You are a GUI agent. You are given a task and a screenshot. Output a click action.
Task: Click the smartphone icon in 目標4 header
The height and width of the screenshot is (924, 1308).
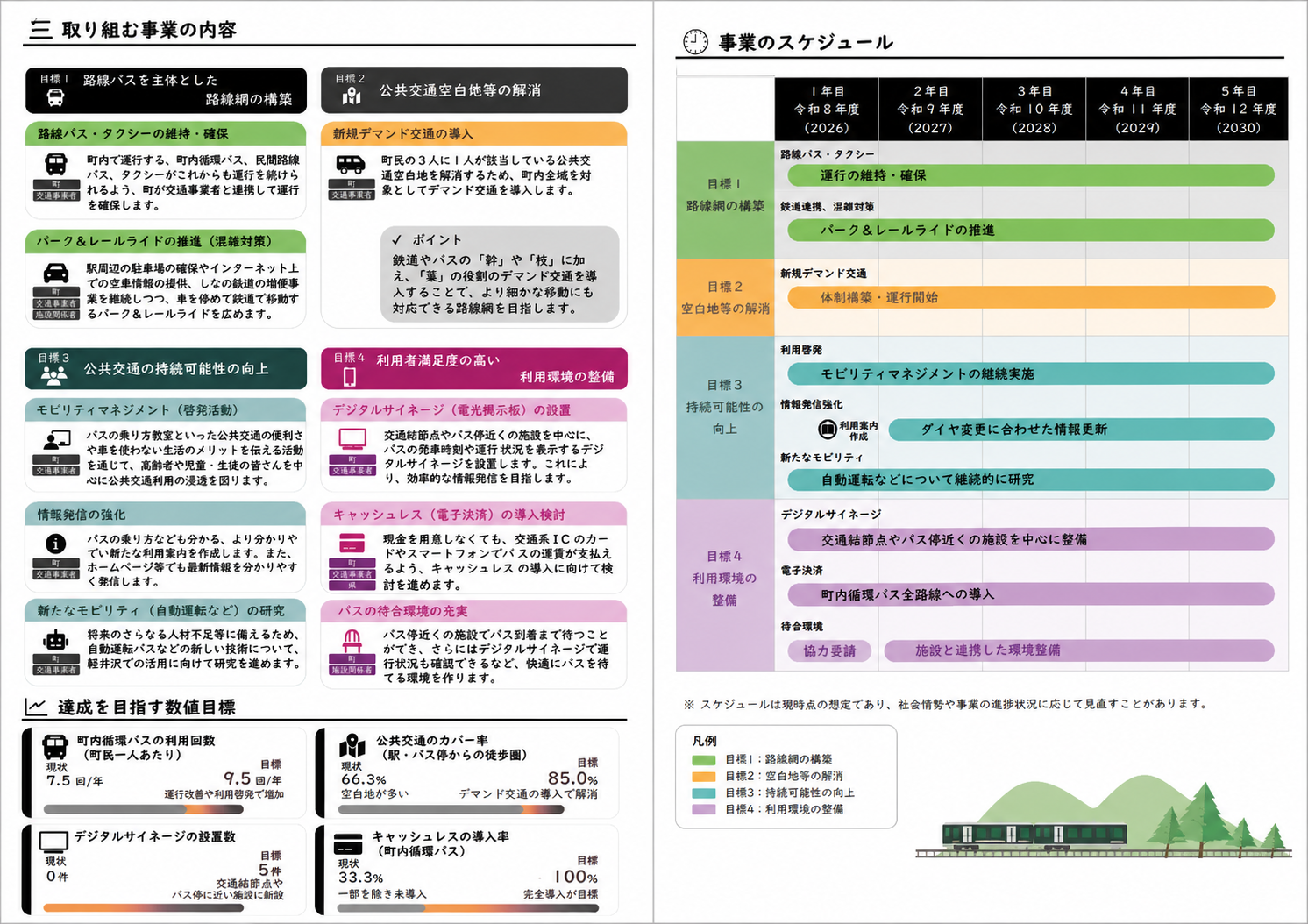click(350, 377)
